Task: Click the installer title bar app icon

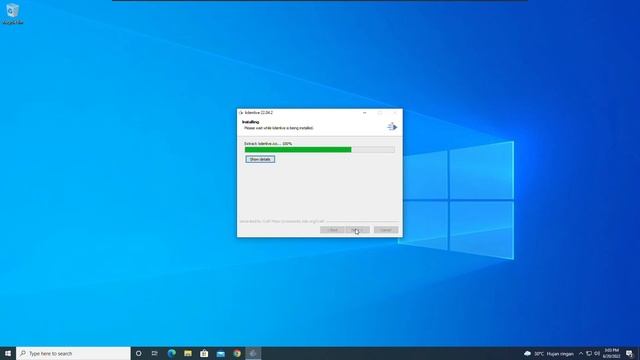Action: tap(241, 113)
